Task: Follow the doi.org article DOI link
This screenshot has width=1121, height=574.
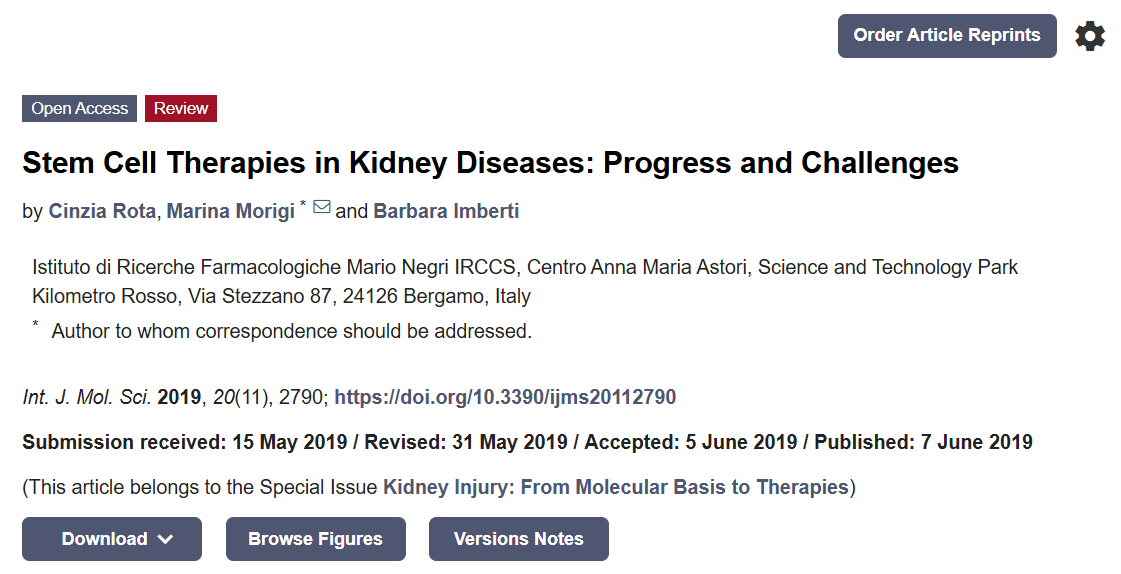Action: click(505, 397)
